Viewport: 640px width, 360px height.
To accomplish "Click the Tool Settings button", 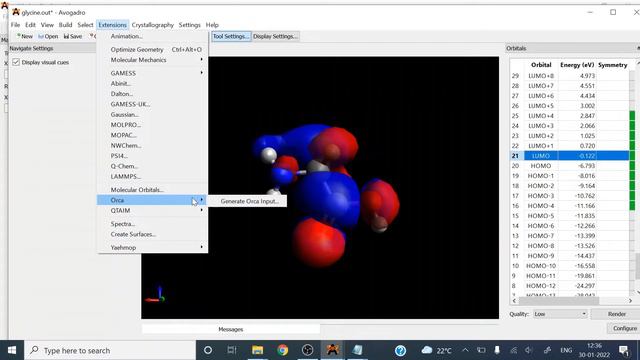I will 231,36.
